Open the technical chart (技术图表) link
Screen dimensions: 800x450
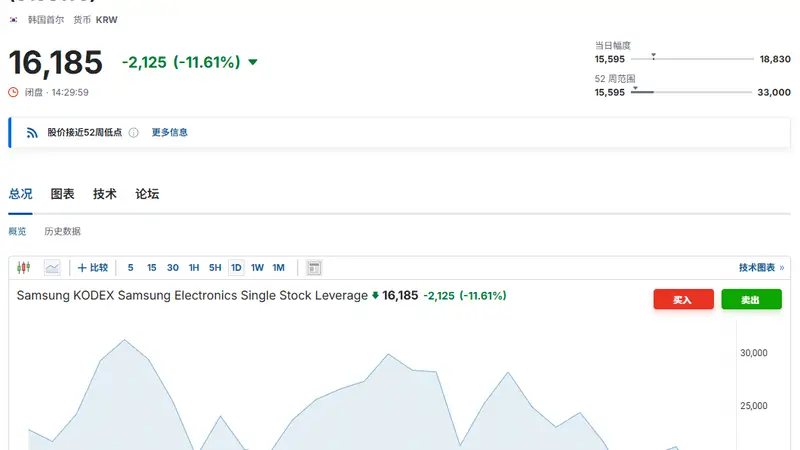pos(761,267)
